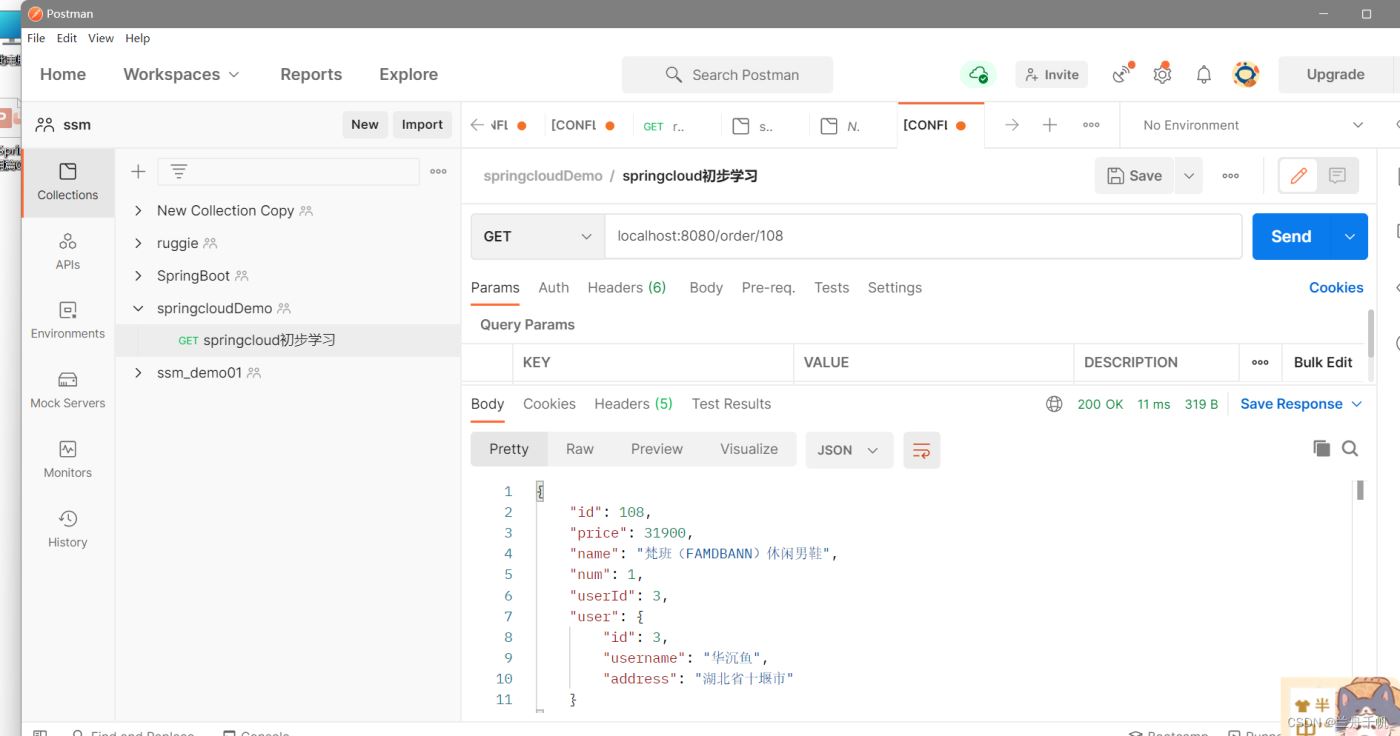Switch to the request Headers (6) tab
The width and height of the screenshot is (1400, 736).
coord(627,287)
